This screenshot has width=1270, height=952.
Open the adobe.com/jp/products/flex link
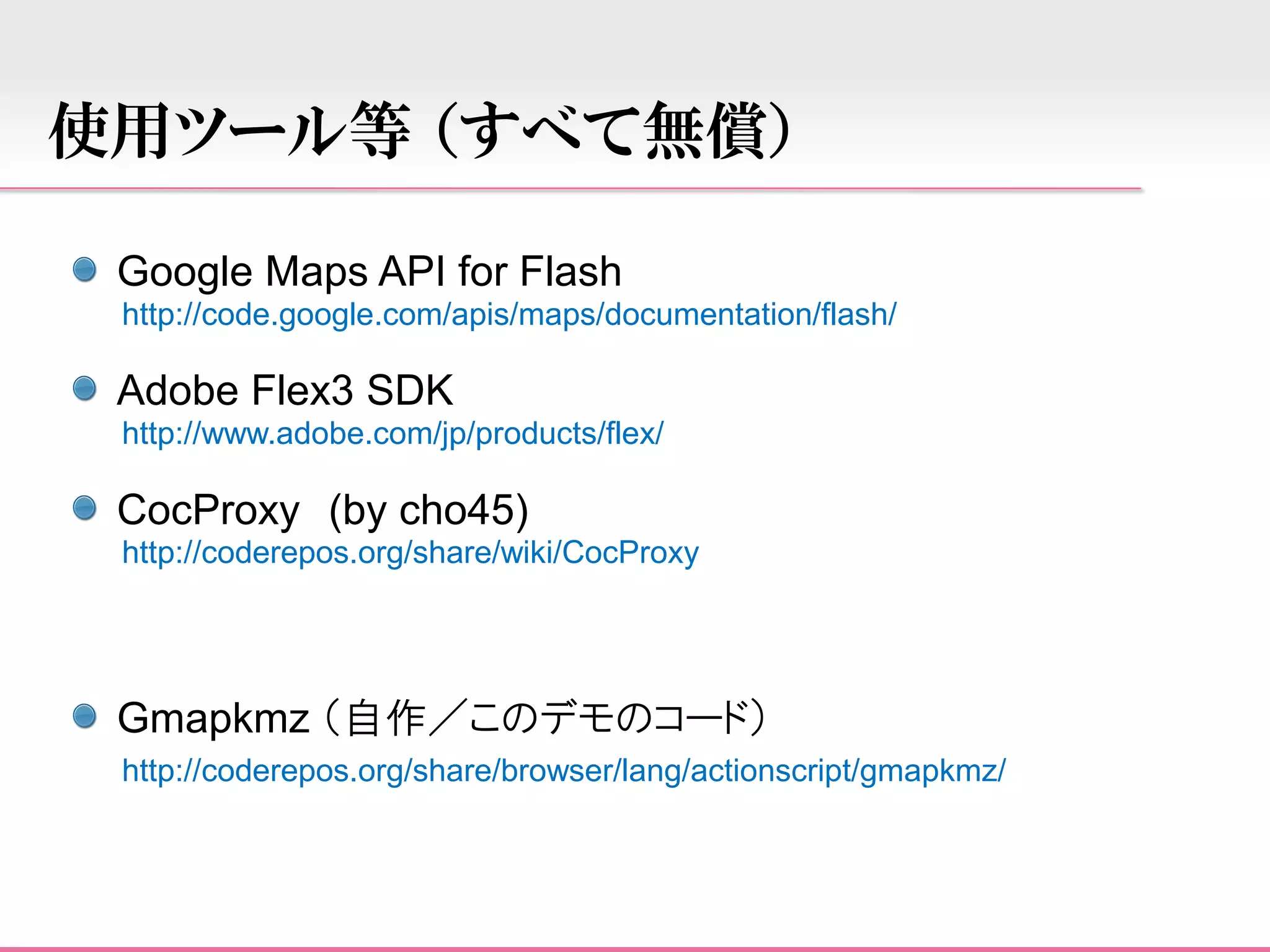(392, 434)
